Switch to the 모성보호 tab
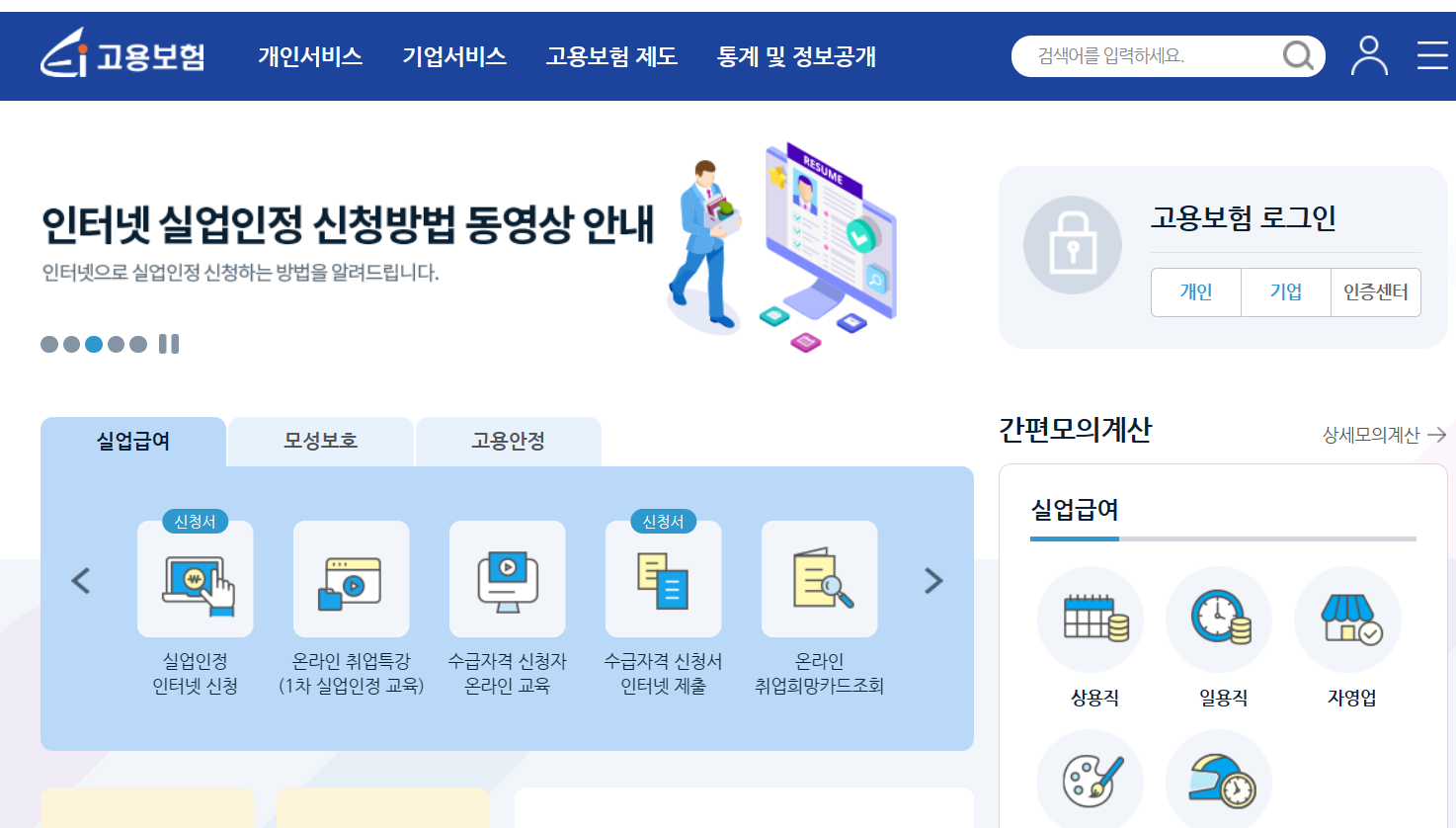Viewport: 1456px width, 828px height. (x=320, y=442)
